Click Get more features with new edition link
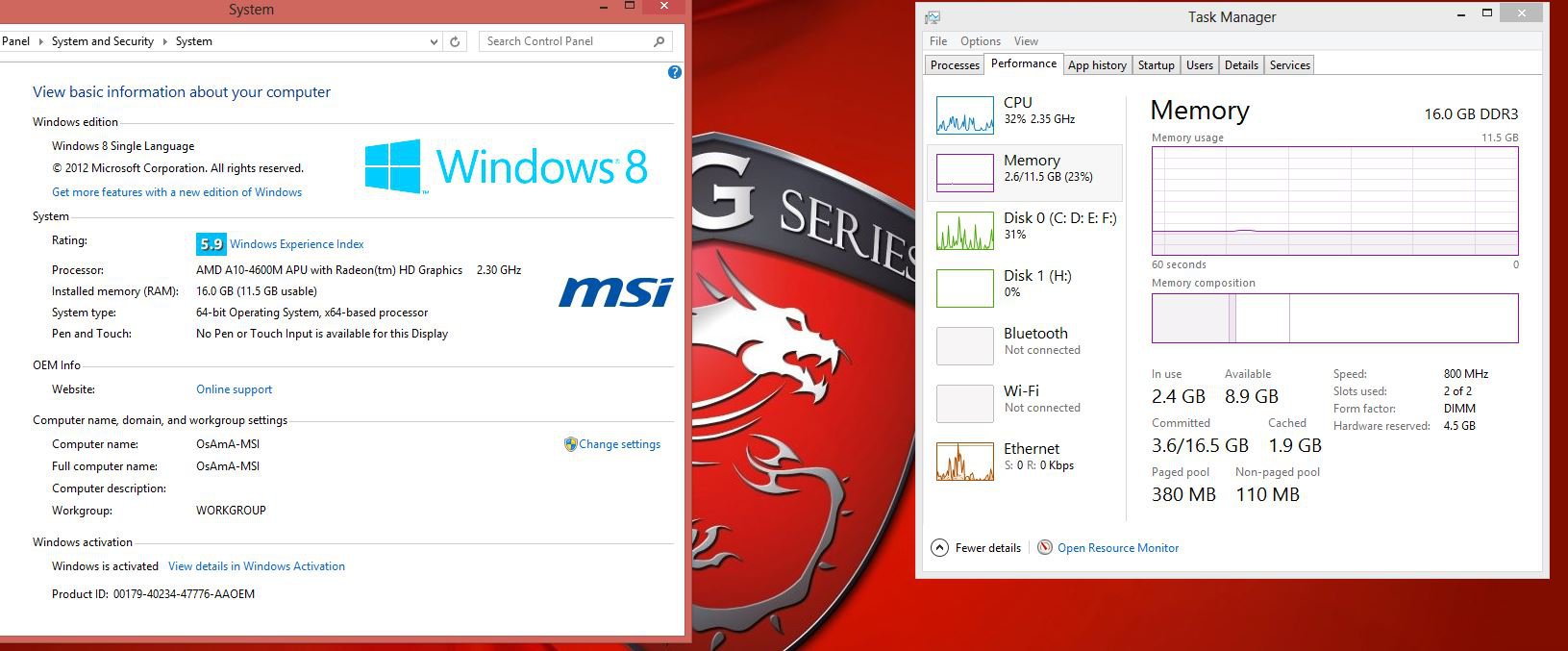 point(177,192)
